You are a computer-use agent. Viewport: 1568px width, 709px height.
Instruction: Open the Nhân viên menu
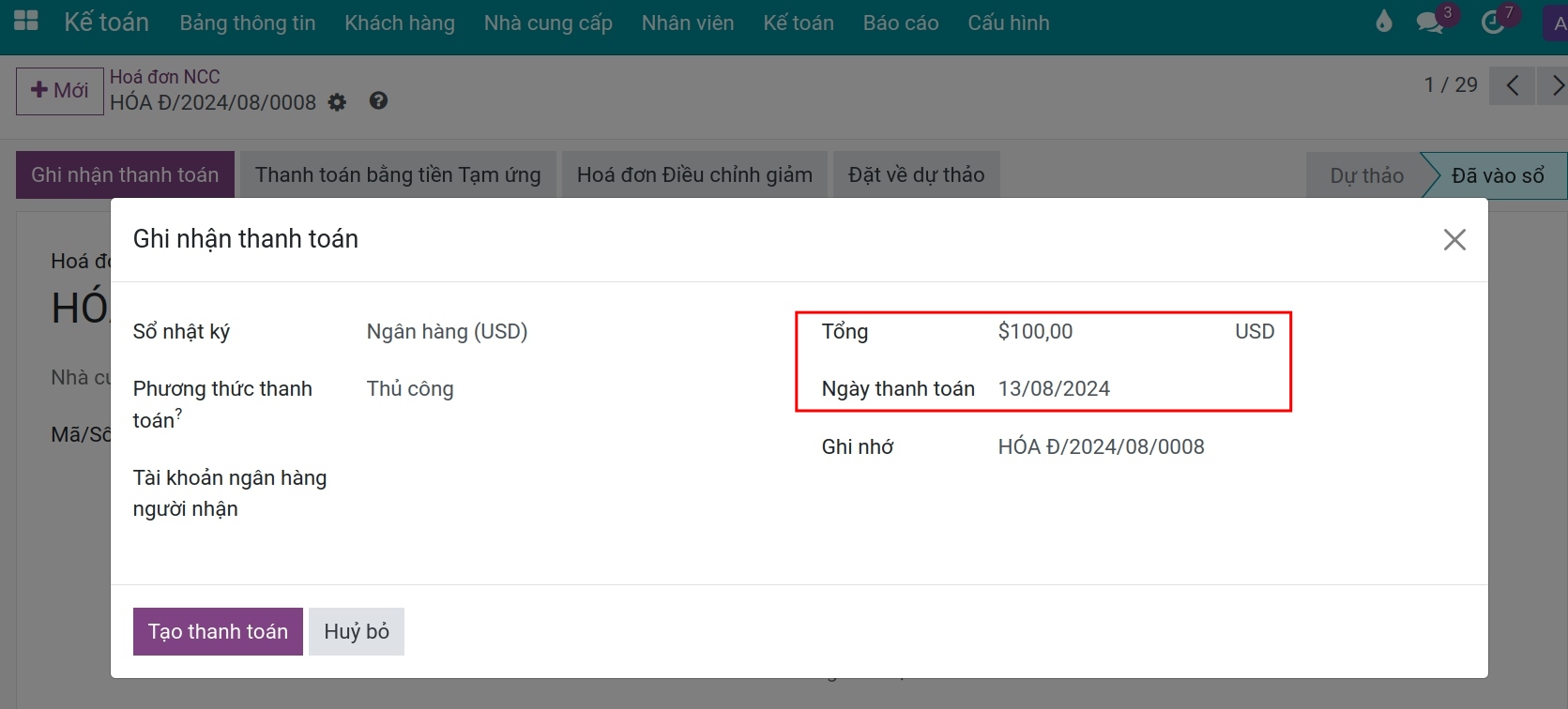coord(688,23)
